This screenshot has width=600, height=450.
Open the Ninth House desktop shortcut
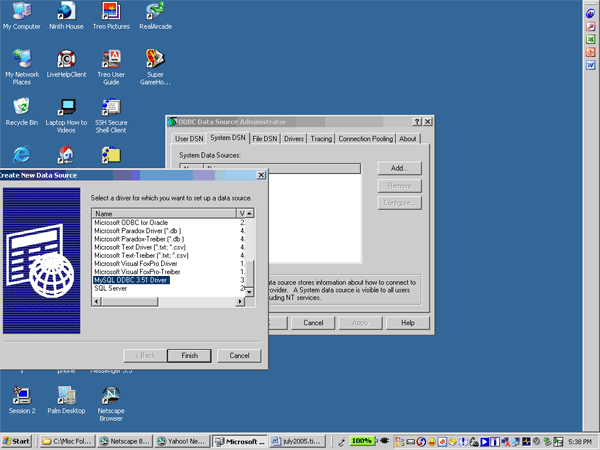coord(66,15)
